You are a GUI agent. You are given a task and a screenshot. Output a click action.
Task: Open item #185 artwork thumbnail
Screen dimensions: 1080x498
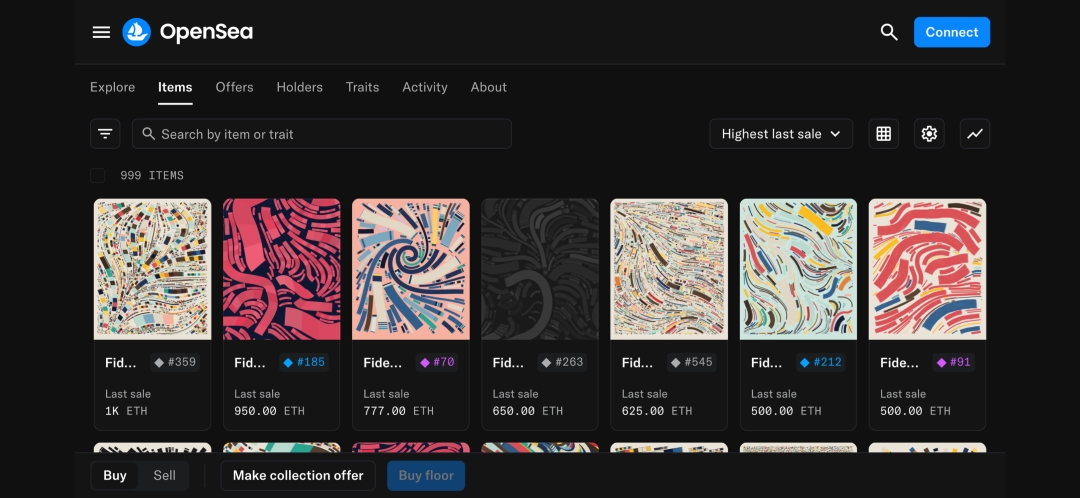coord(282,269)
